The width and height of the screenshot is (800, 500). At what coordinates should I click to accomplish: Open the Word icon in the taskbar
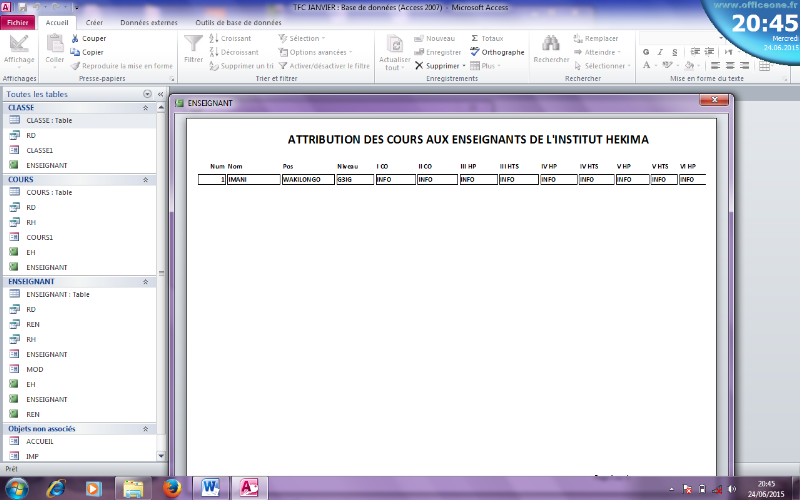tap(211, 487)
